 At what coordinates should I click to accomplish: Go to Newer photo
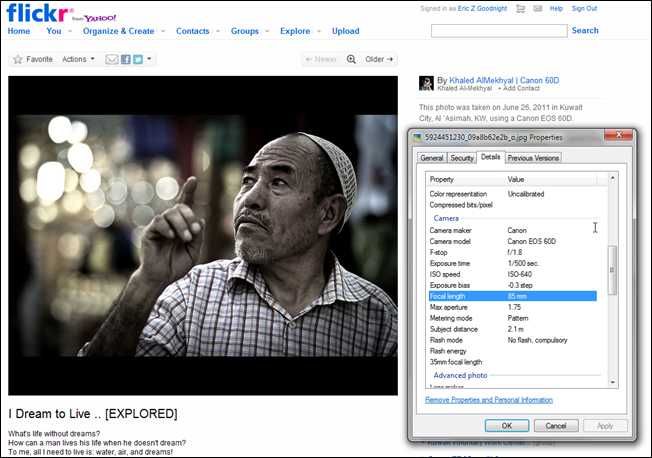tap(321, 59)
